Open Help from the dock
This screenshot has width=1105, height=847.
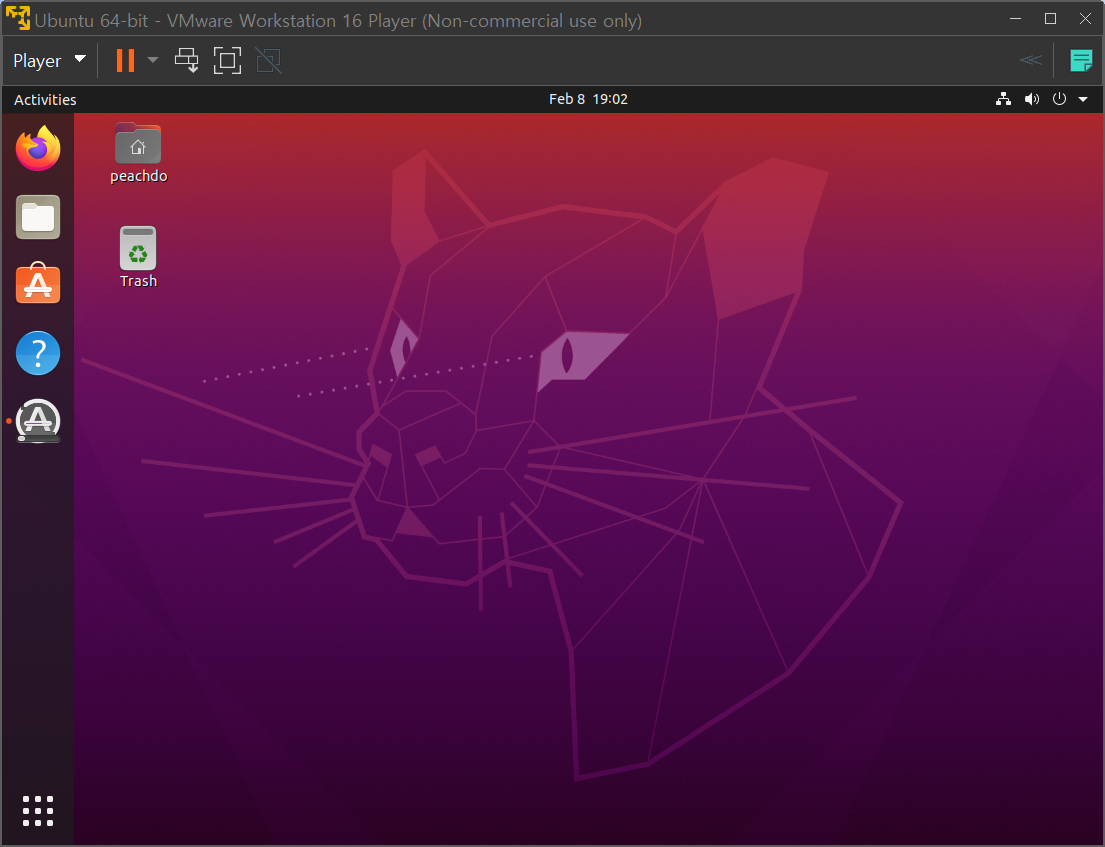(x=38, y=352)
